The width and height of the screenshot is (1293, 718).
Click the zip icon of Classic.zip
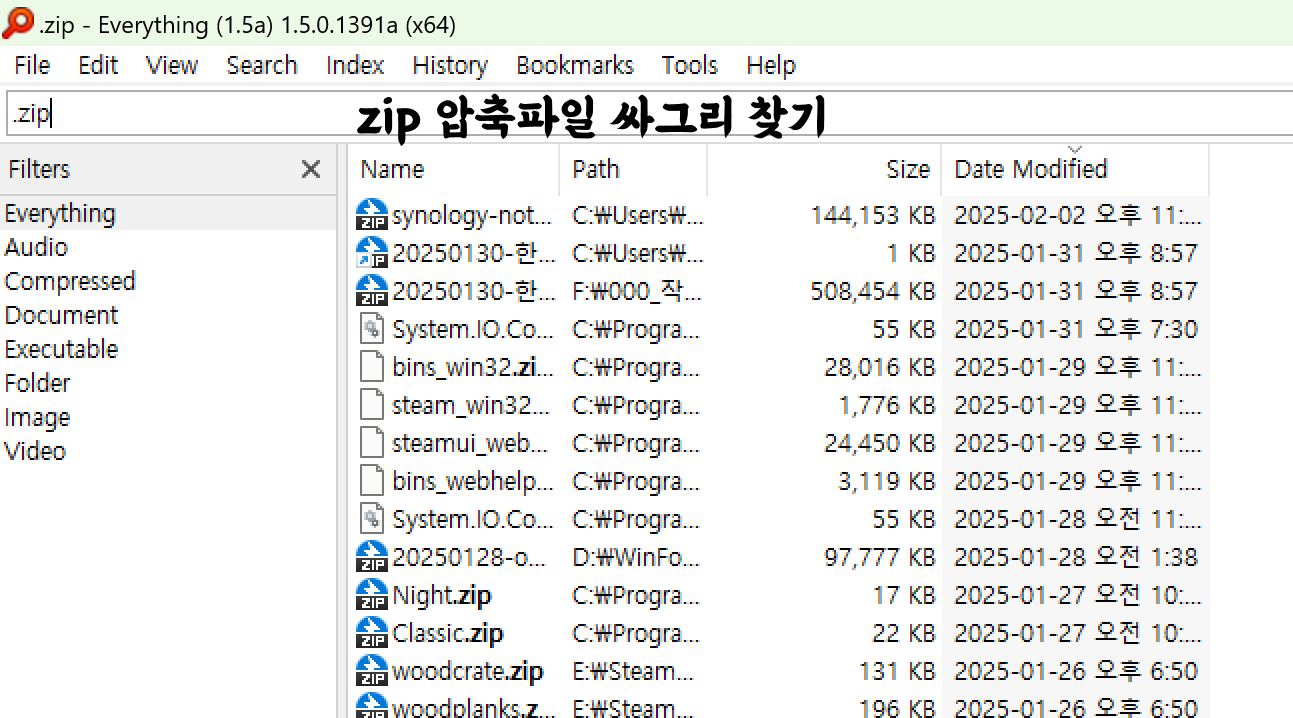(372, 633)
